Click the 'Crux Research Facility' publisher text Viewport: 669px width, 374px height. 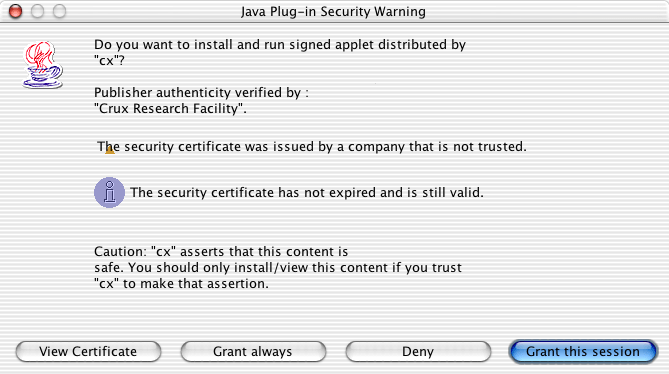coord(170,109)
